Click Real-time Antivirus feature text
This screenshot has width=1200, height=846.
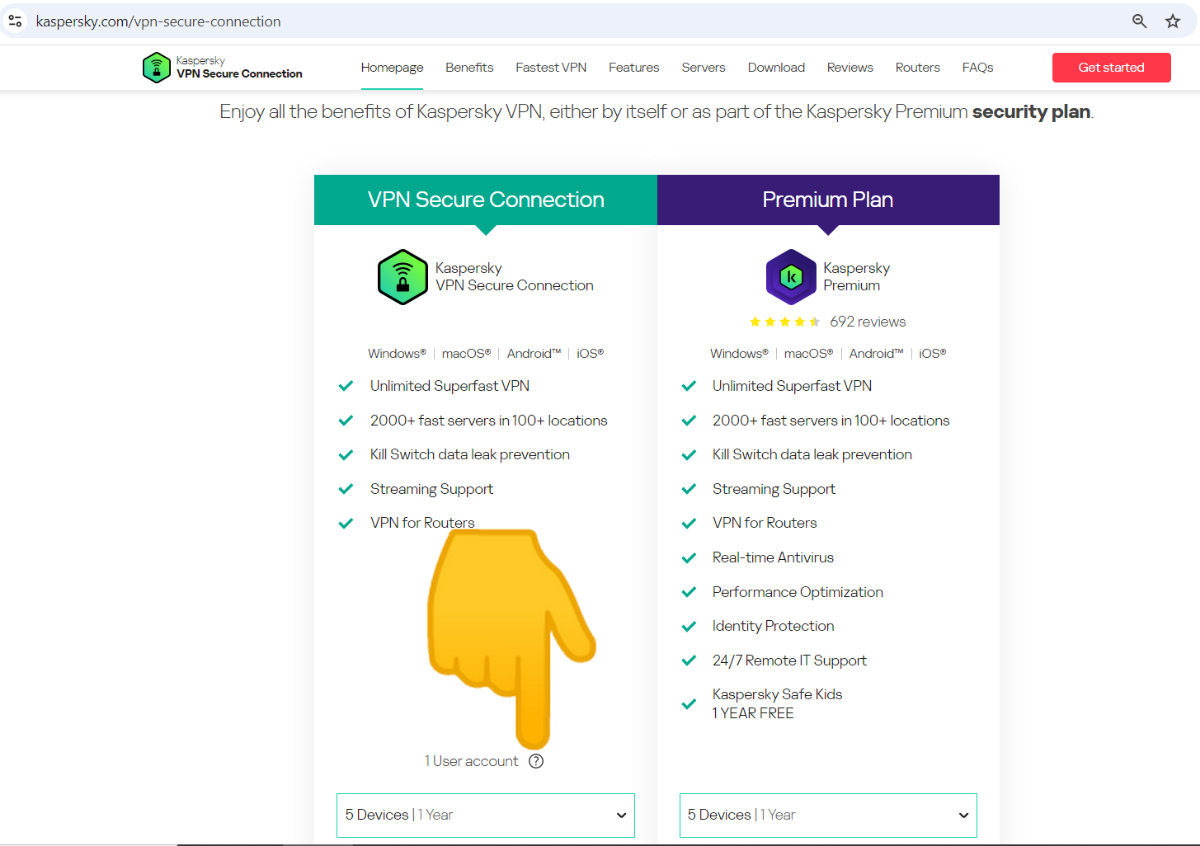773,558
